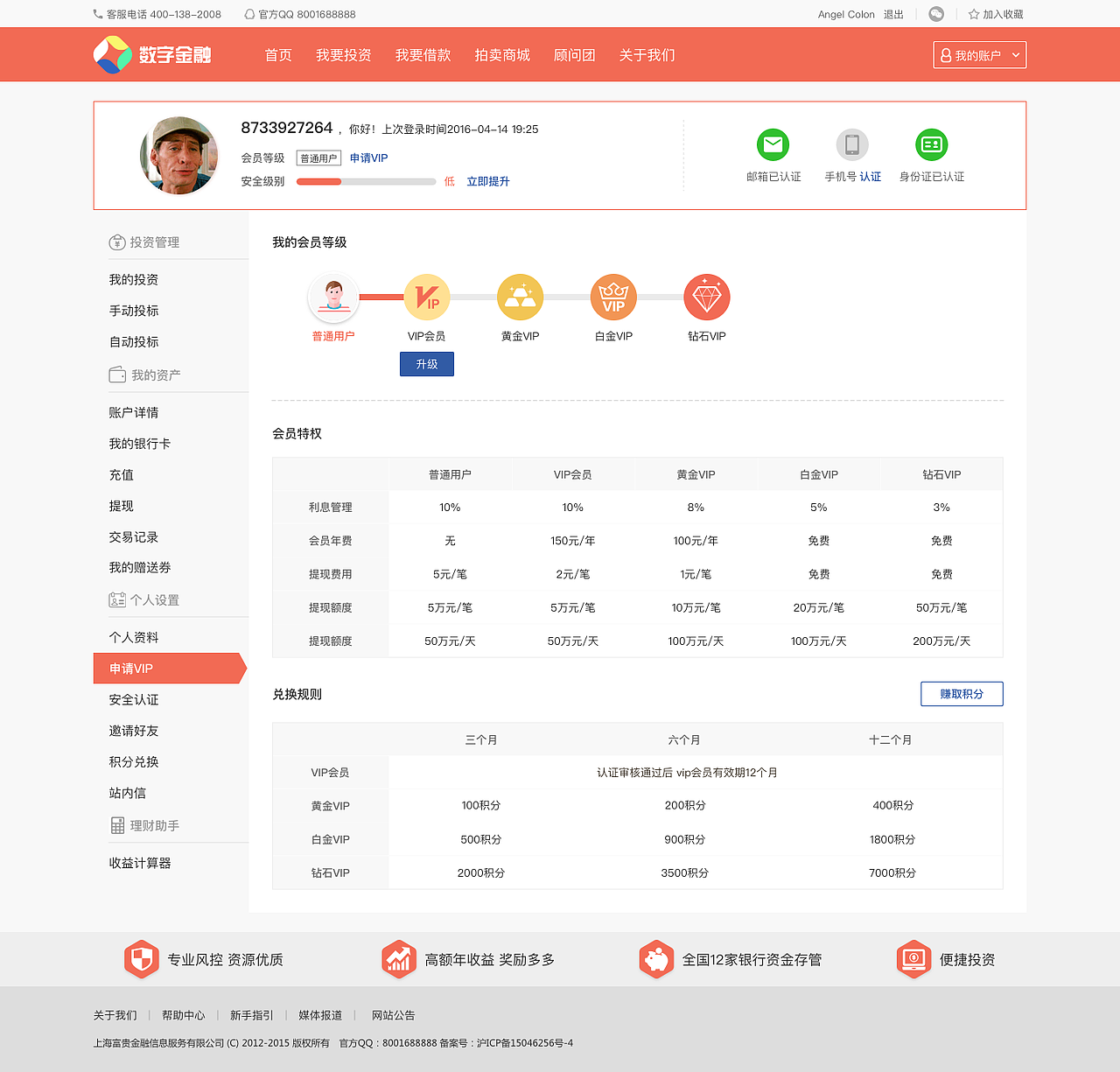Click the 升级 upgrade button
The image size is (1120, 1072).
point(427,364)
